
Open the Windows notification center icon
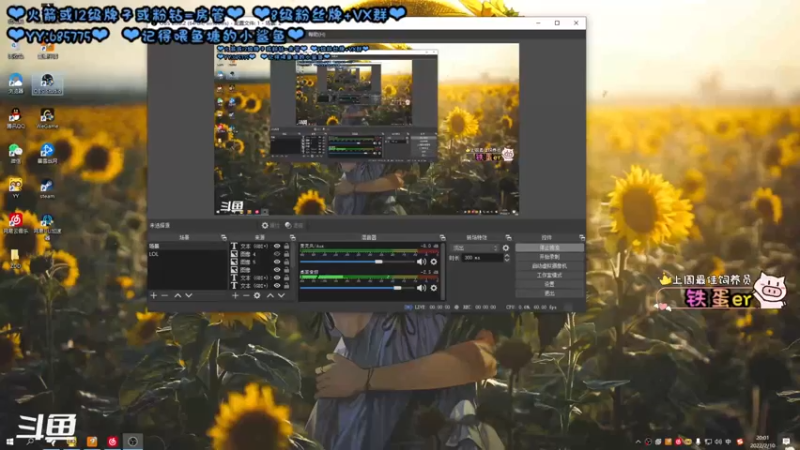(786, 441)
